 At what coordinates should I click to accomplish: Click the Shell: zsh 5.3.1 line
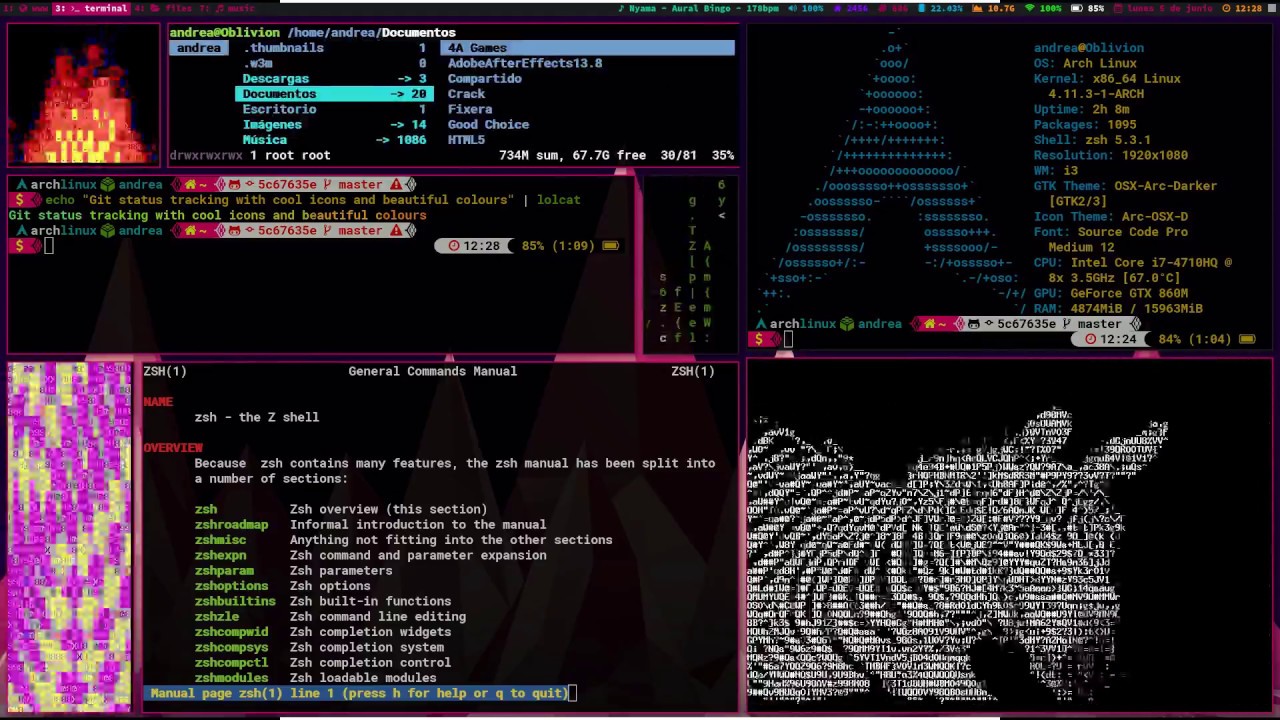pyautogui.click(x=1092, y=140)
